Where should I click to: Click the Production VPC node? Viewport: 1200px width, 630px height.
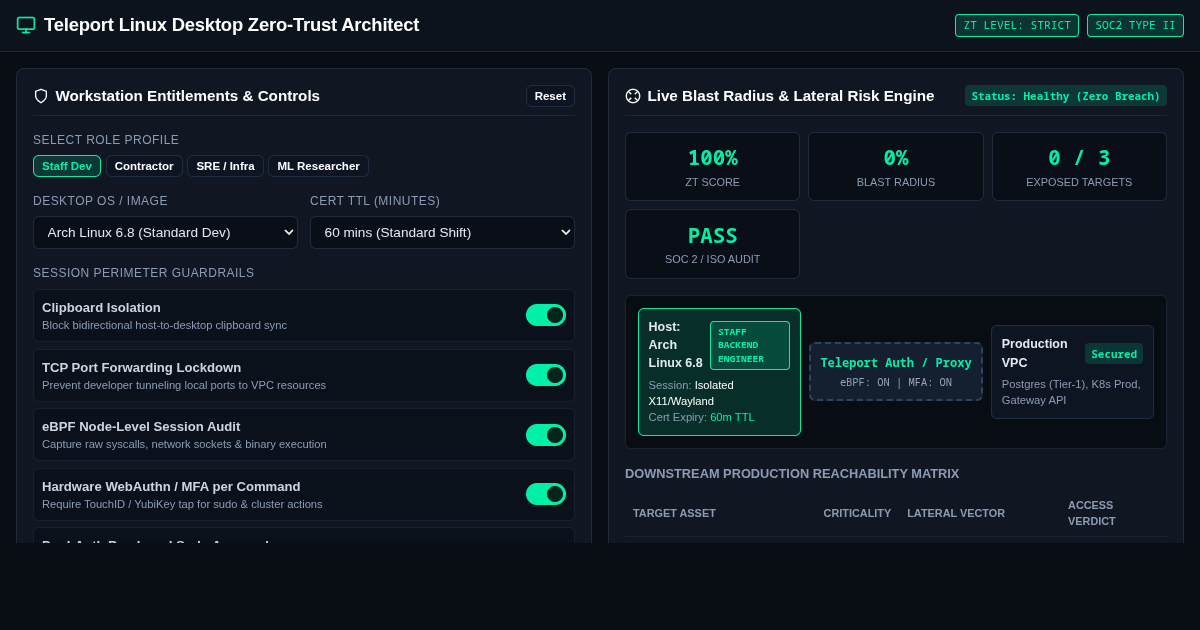(1072, 372)
